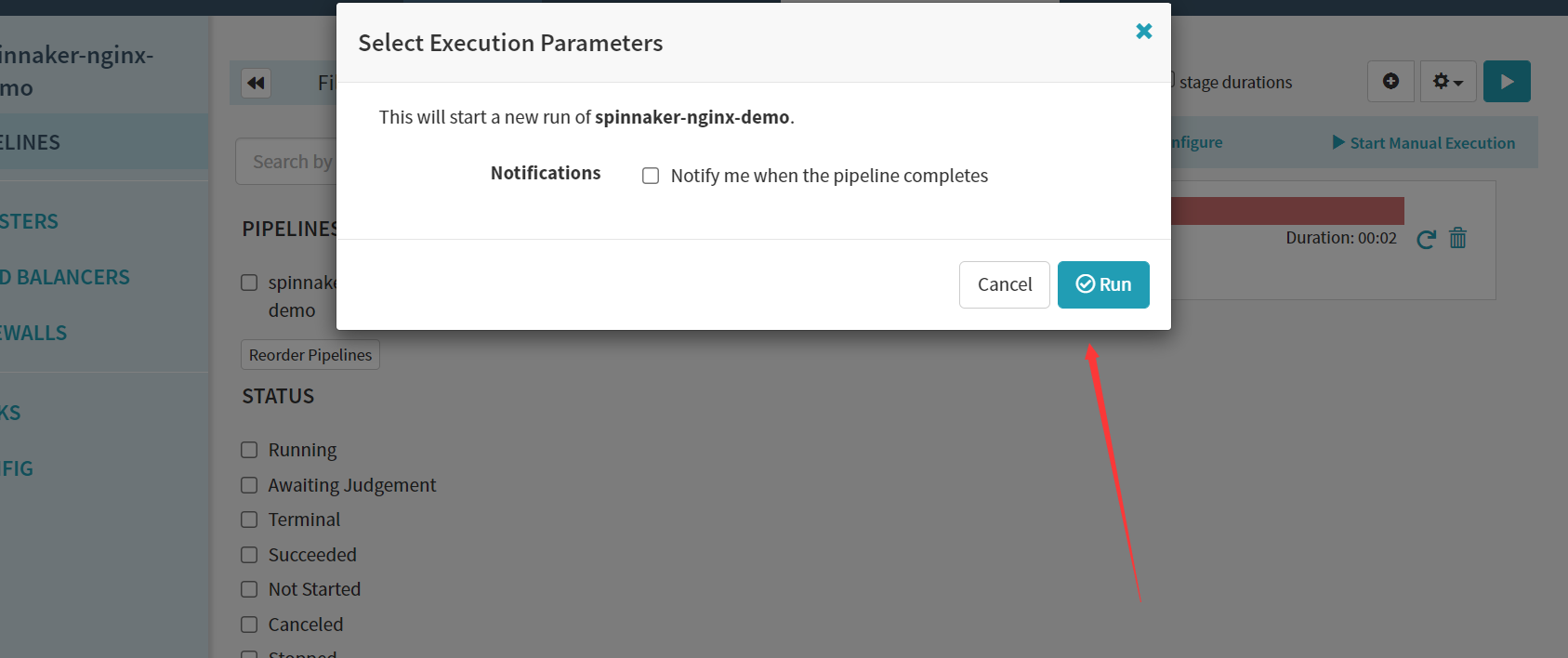Click the Run button
Image resolution: width=1568 pixels, height=658 pixels.
click(x=1103, y=284)
